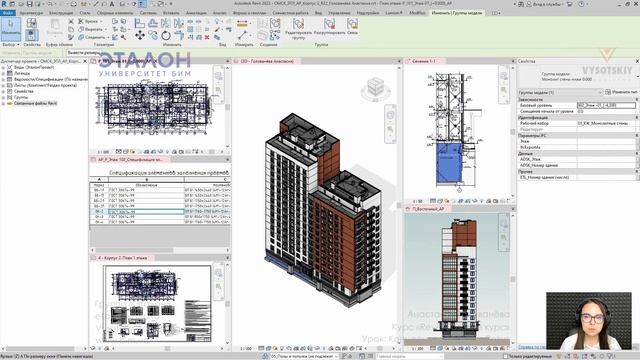Click the sheet thumbnail '4 - Корпус 2-План 1 этажа'

(x=157, y=304)
